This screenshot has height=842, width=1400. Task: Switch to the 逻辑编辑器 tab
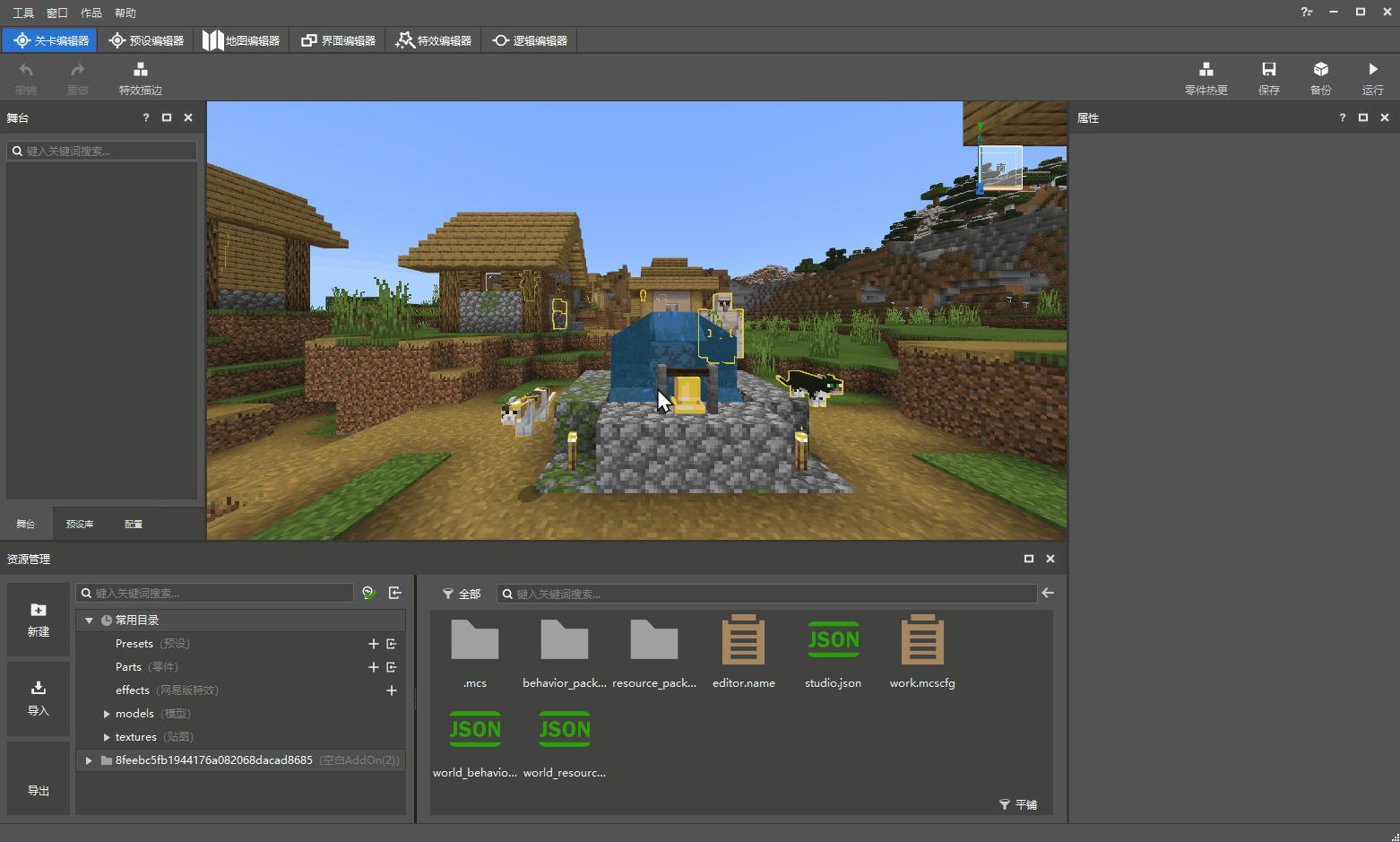tap(530, 40)
